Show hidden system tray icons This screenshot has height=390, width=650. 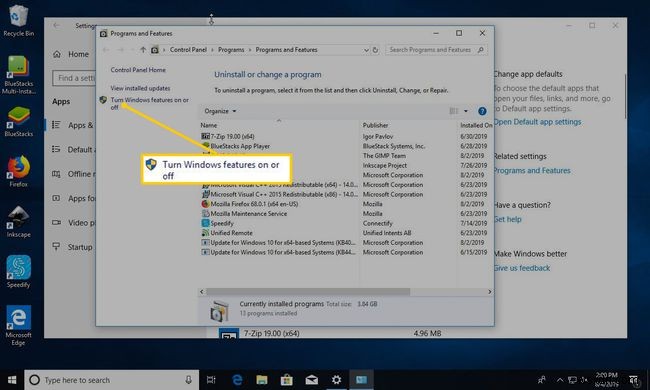click(x=560, y=380)
